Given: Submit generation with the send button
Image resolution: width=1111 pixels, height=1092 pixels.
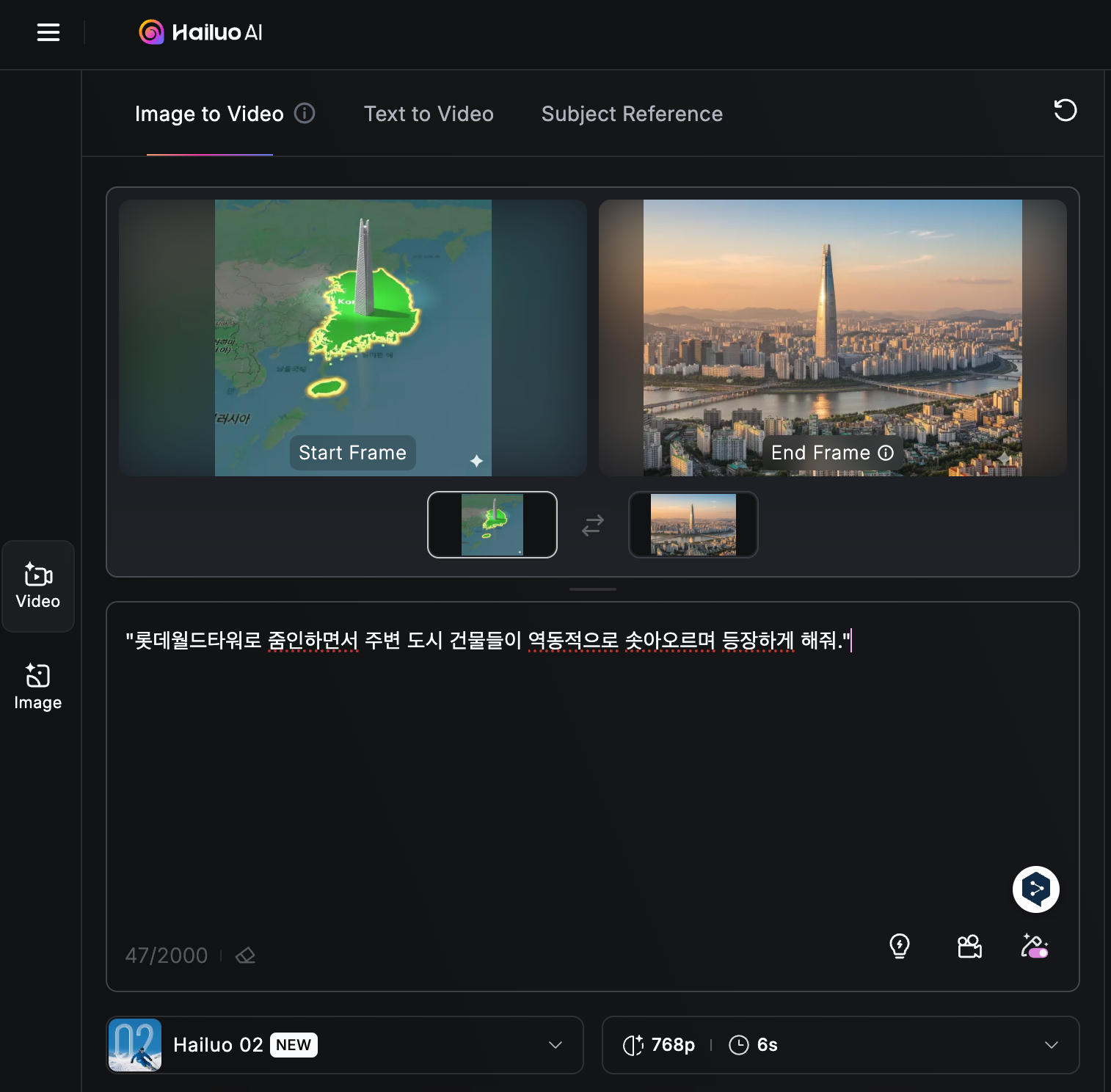Looking at the screenshot, I should pos(1035,889).
